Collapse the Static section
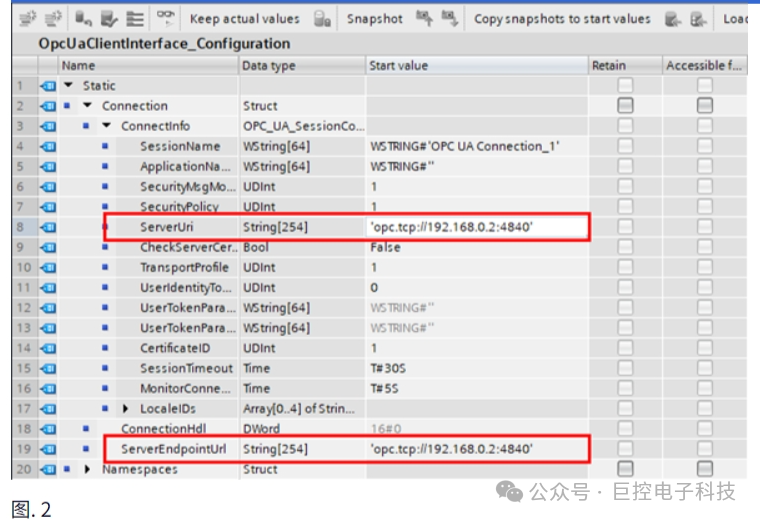The height and width of the screenshot is (522, 760). point(69,85)
